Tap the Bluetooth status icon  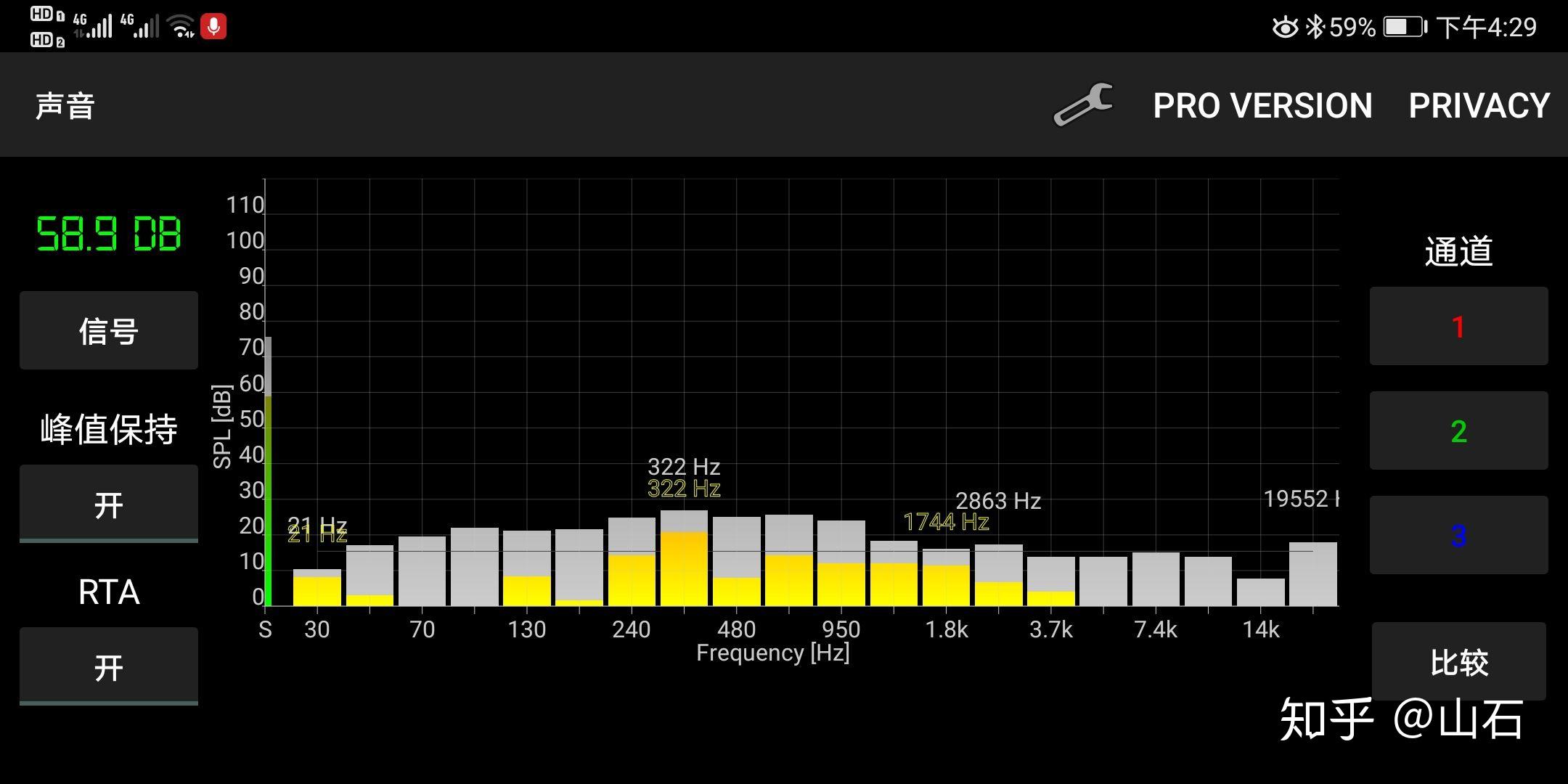coord(1315,28)
